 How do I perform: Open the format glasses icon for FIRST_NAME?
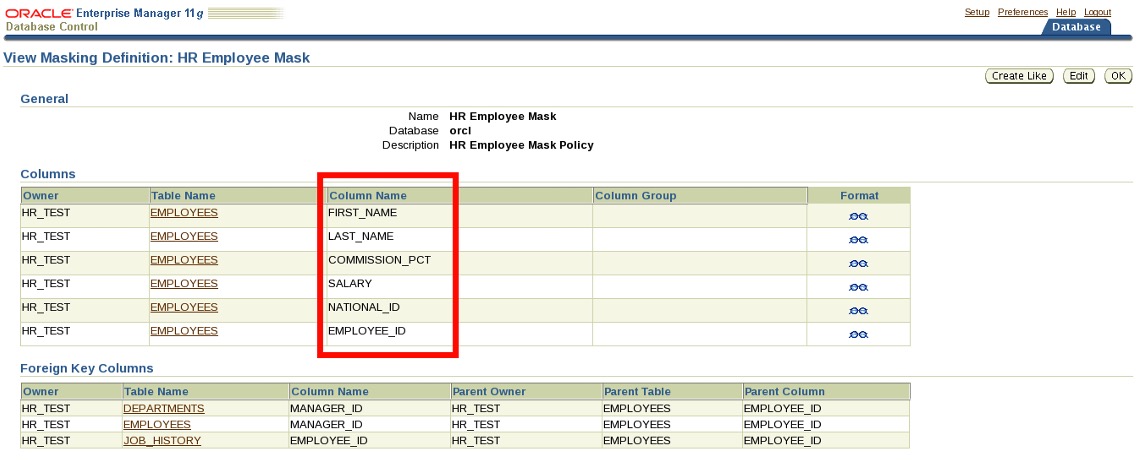pyautogui.click(x=859, y=216)
